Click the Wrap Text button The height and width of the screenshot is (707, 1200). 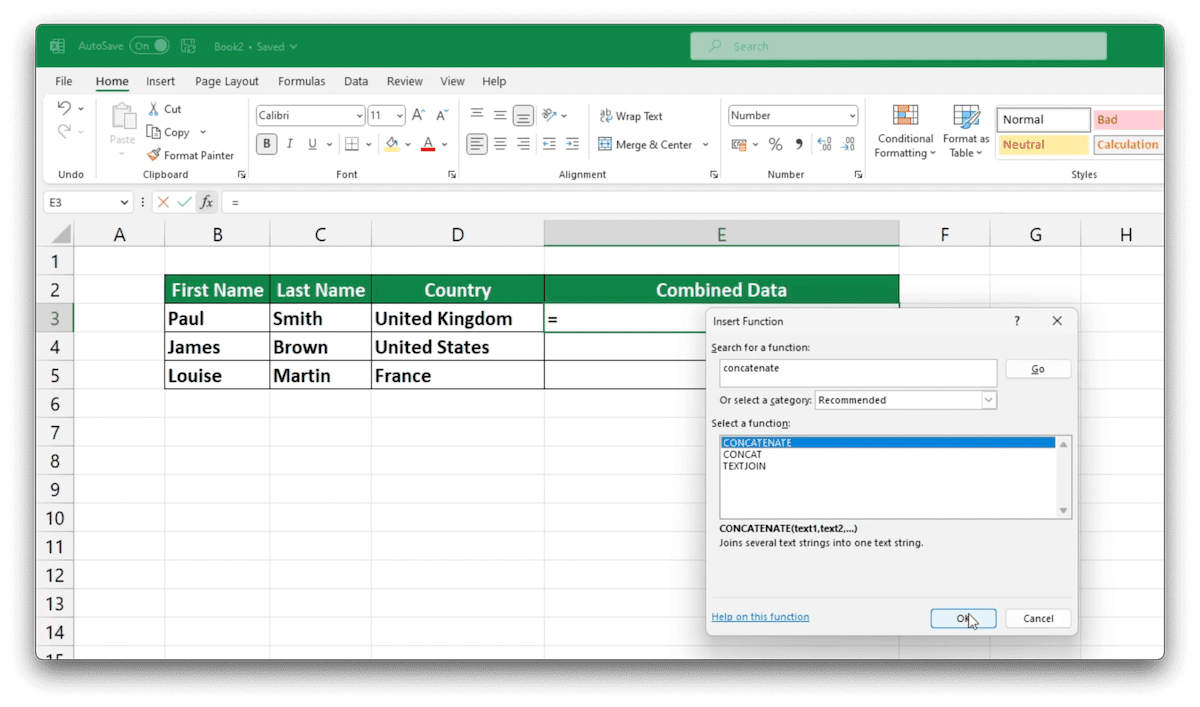click(631, 116)
